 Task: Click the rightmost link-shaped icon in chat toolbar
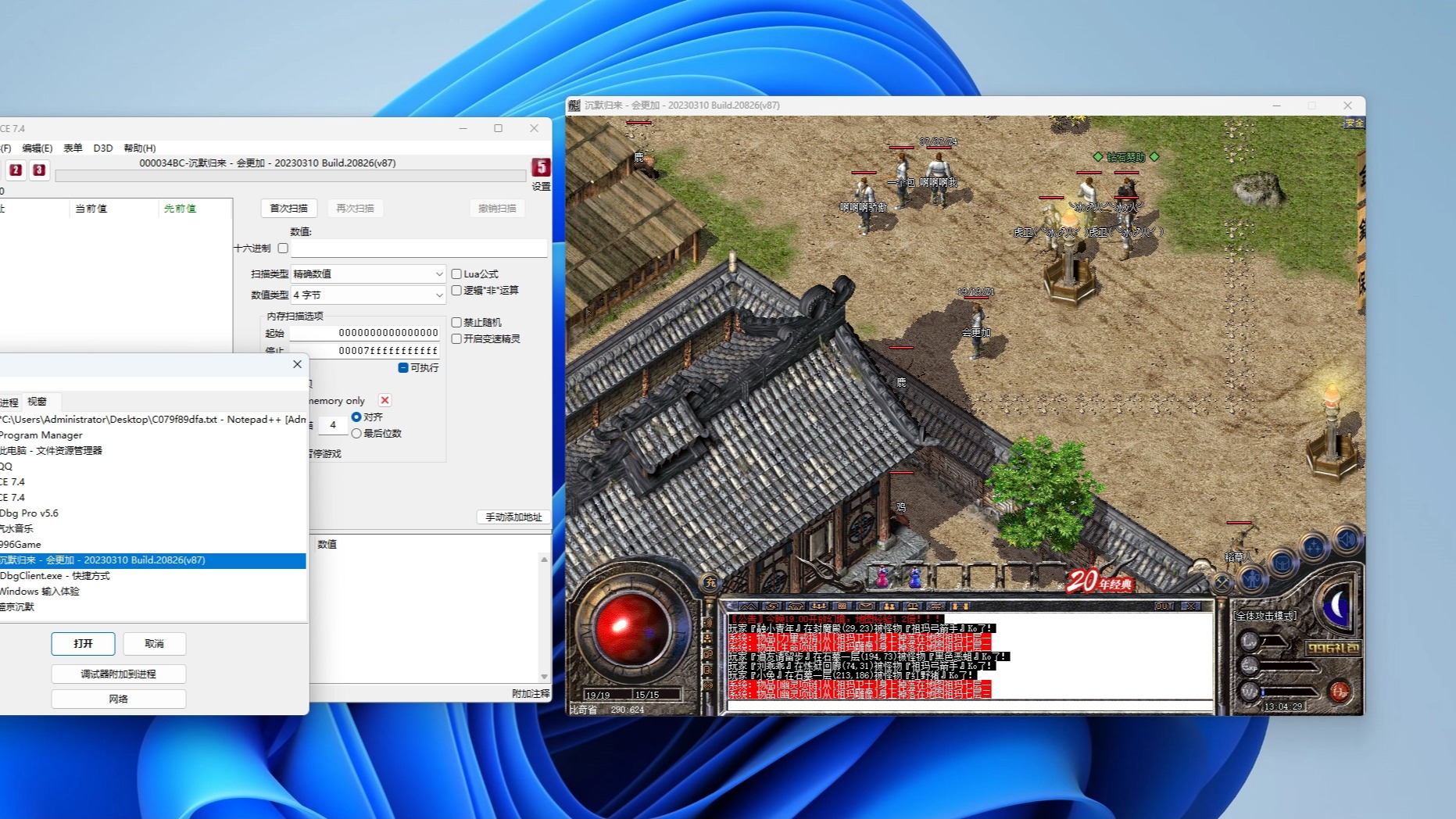point(960,606)
